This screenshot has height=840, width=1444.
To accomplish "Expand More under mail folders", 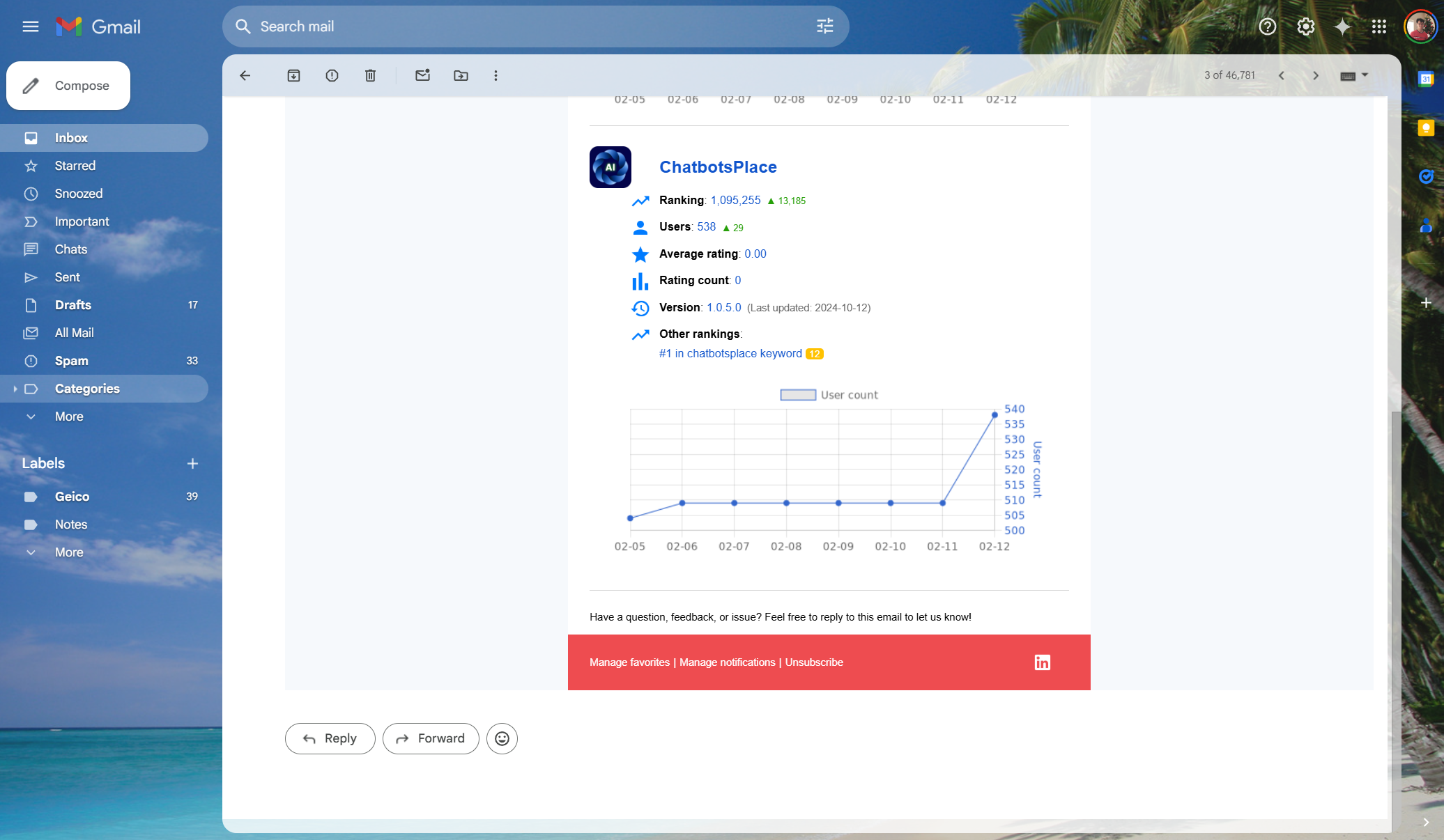I will coord(69,417).
